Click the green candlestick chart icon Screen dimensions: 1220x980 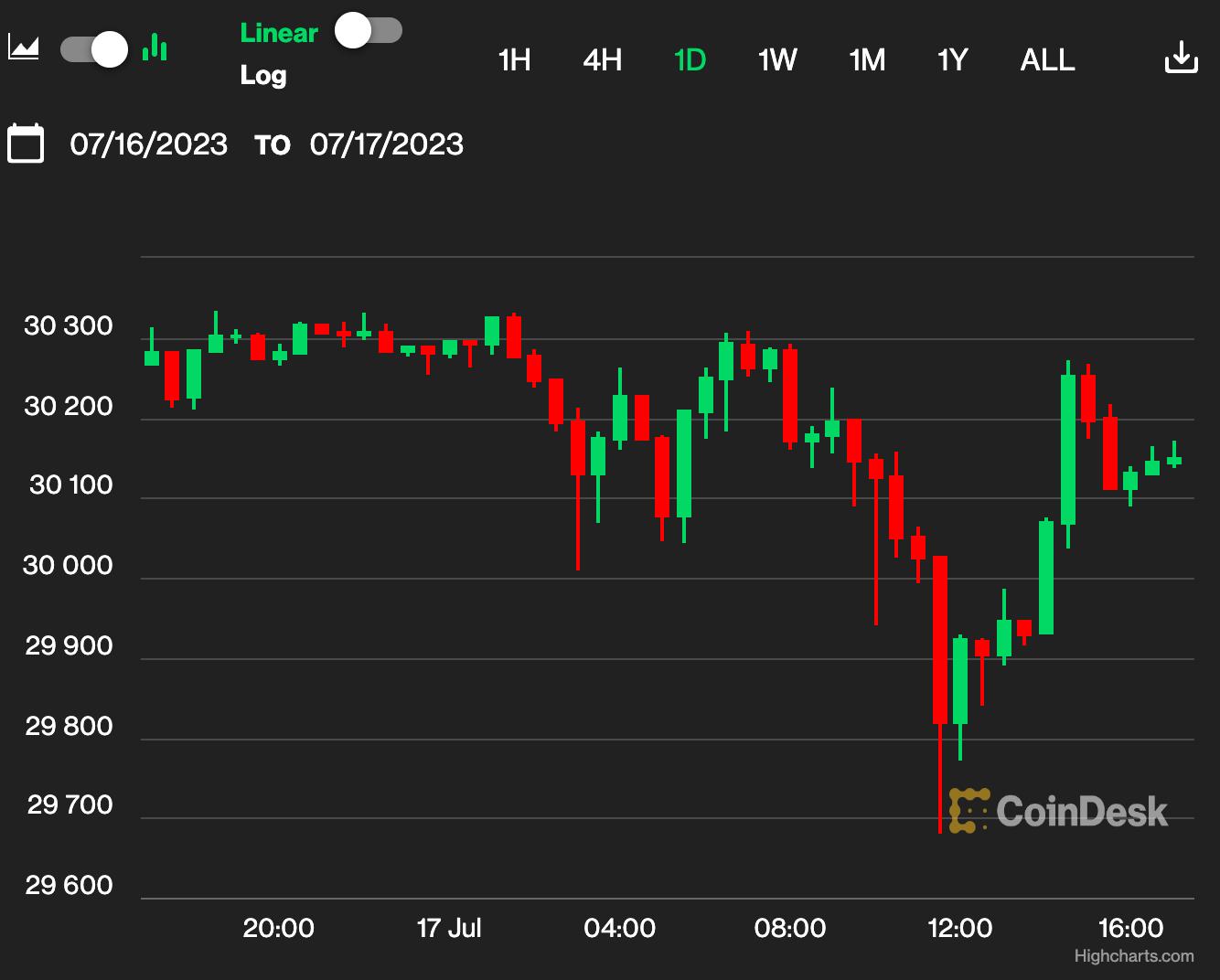pyautogui.click(x=155, y=47)
